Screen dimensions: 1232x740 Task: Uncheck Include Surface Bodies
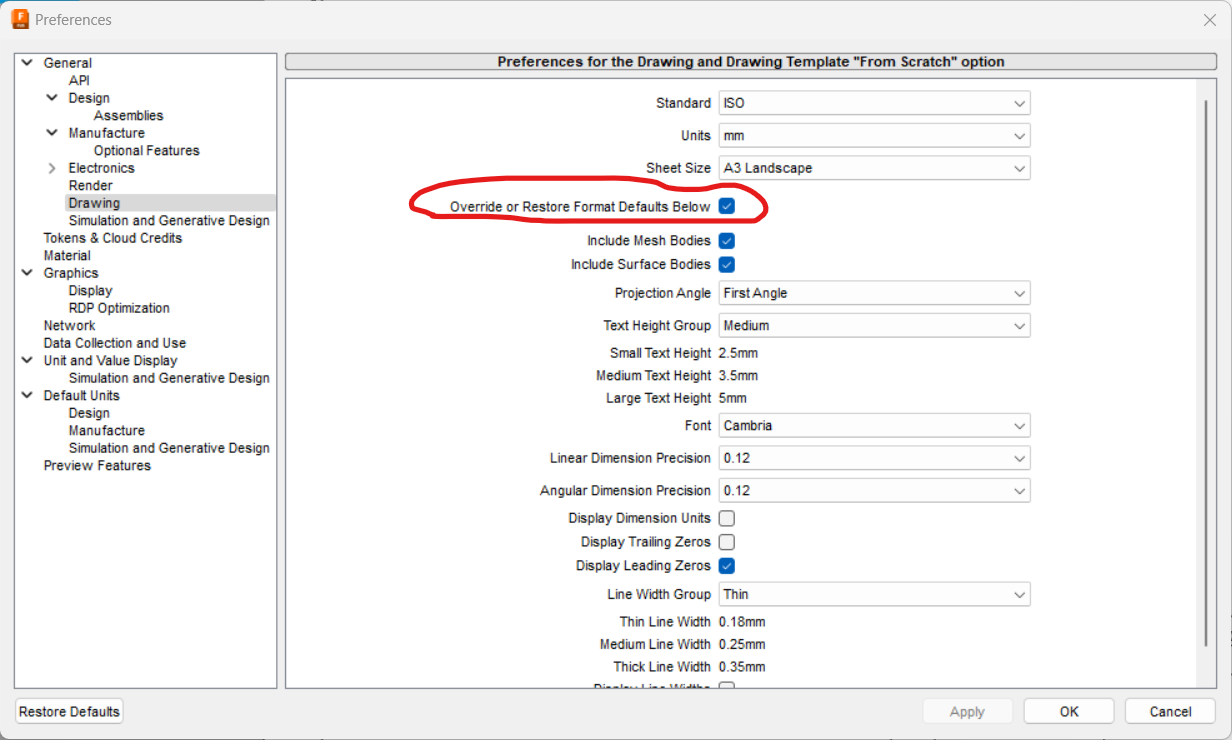(x=726, y=264)
